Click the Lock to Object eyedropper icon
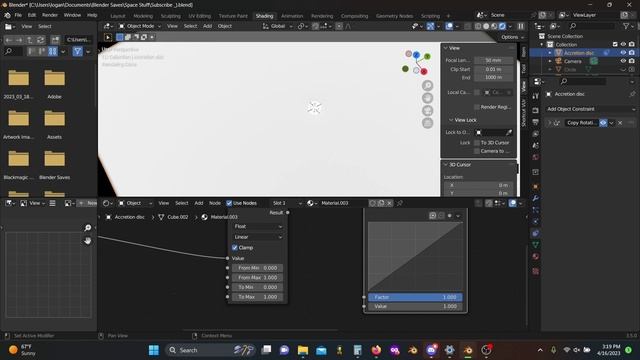Screen dimensions: 640x360 (509, 132)
